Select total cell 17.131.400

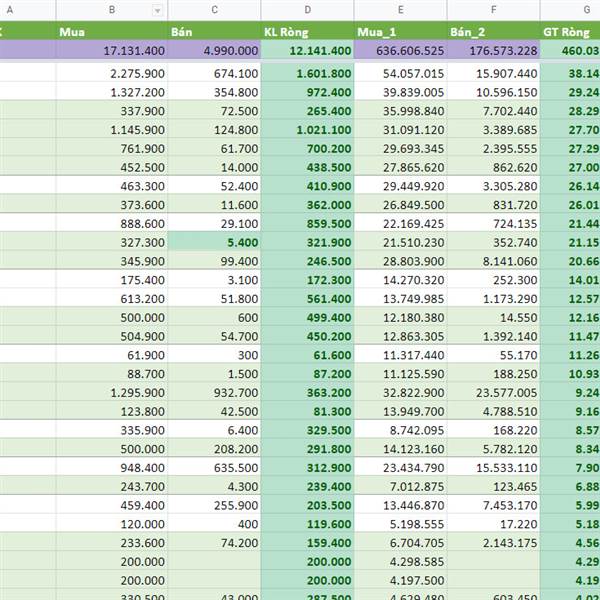[112, 51]
